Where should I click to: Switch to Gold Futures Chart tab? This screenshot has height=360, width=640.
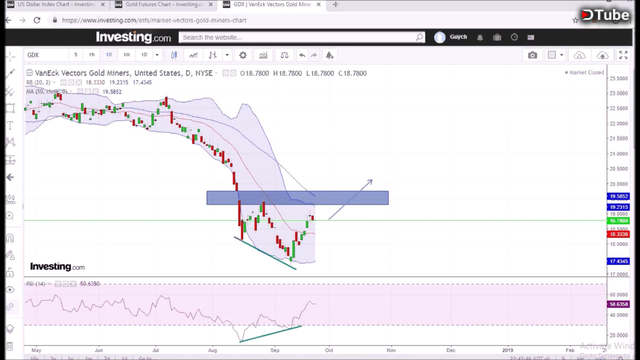164,4
